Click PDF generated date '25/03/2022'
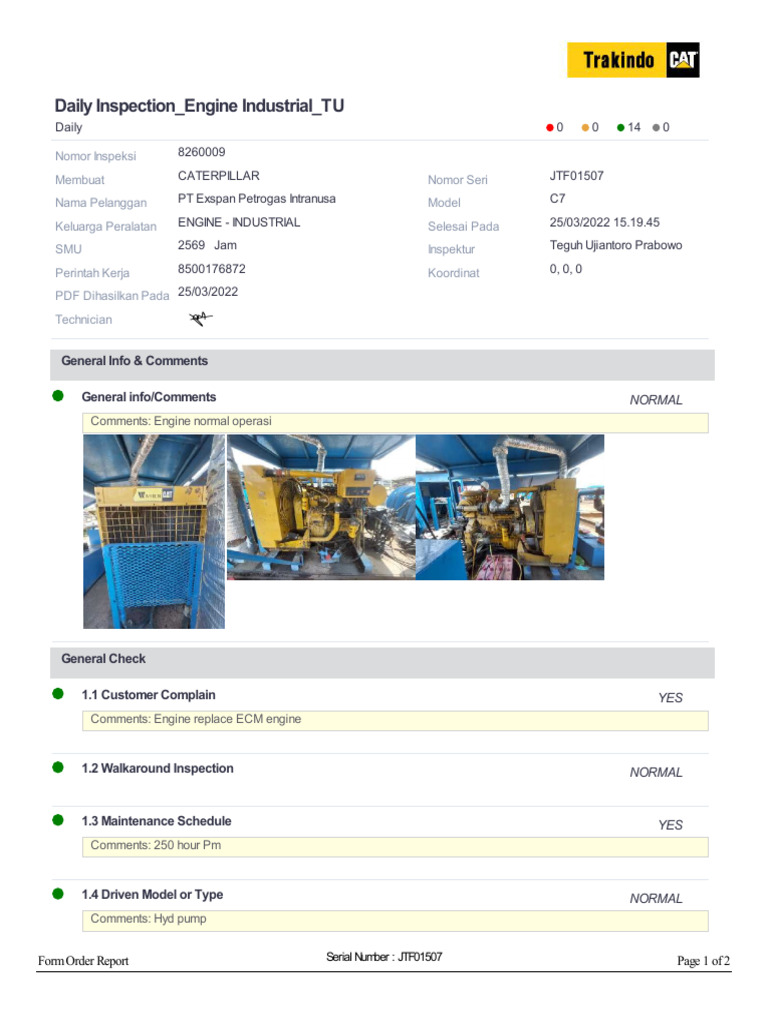The image size is (768, 1024). [x=208, y=291]
